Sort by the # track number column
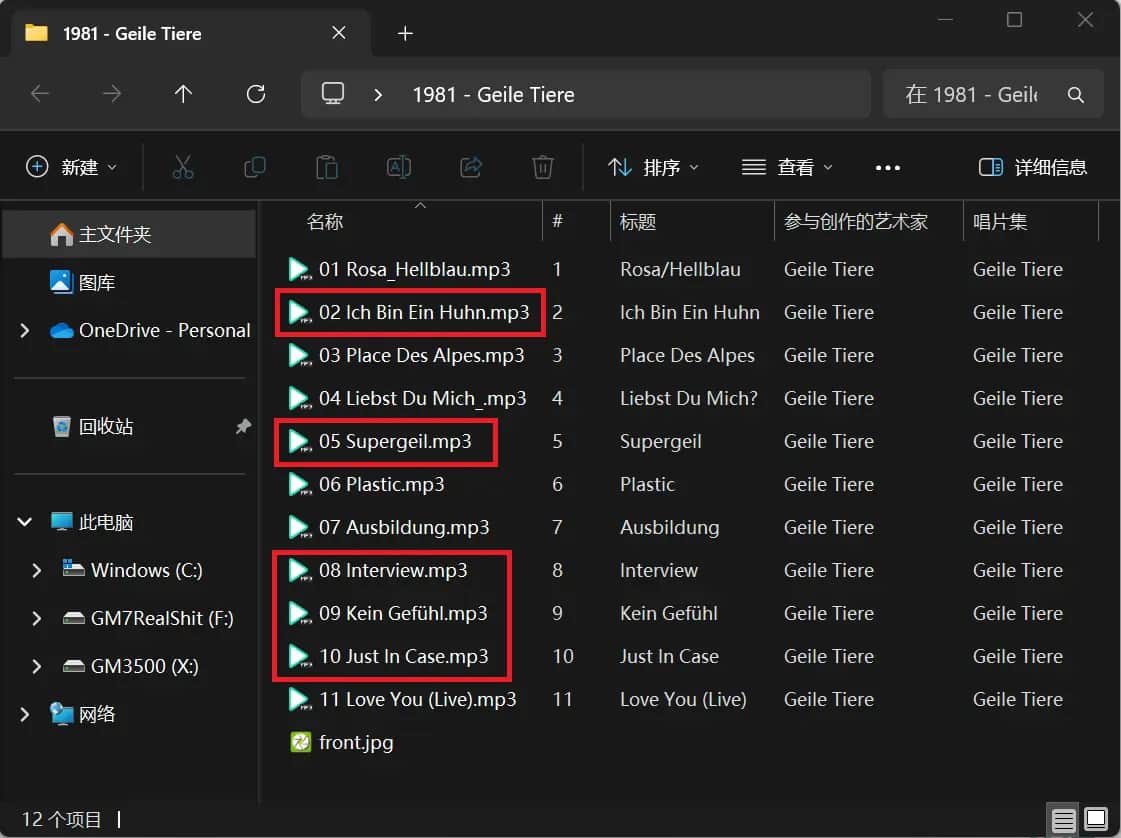 click(x=558, y=221)
